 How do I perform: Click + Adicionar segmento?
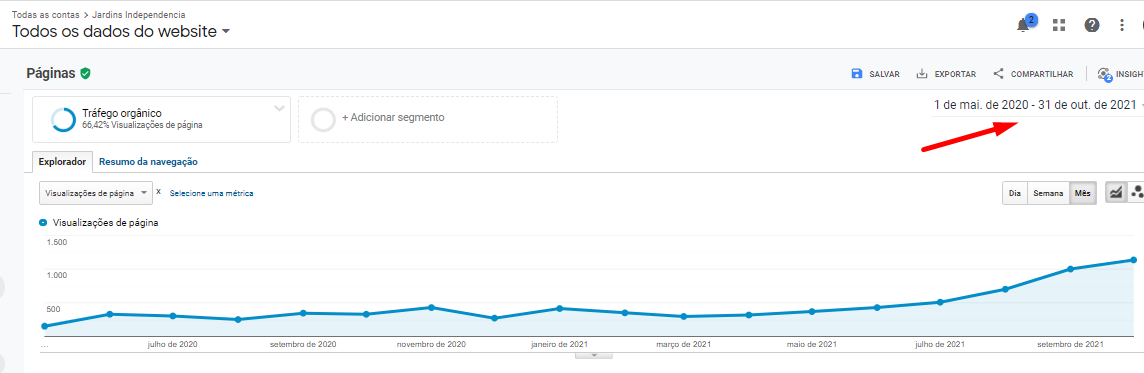click(393, 118)
